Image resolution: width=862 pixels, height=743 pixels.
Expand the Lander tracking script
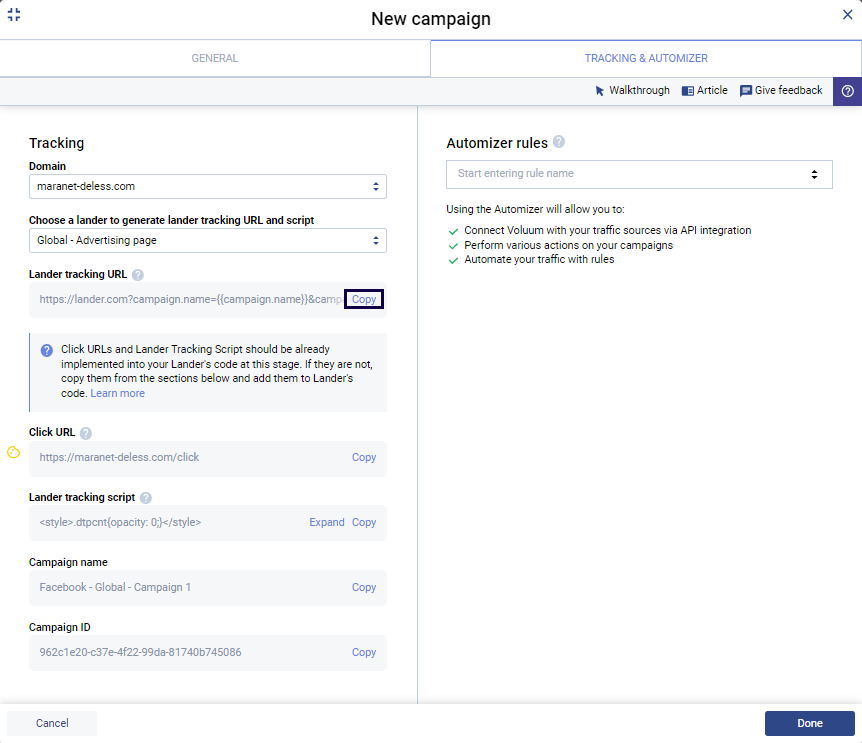pyautogui.click(x=327, y=522)
